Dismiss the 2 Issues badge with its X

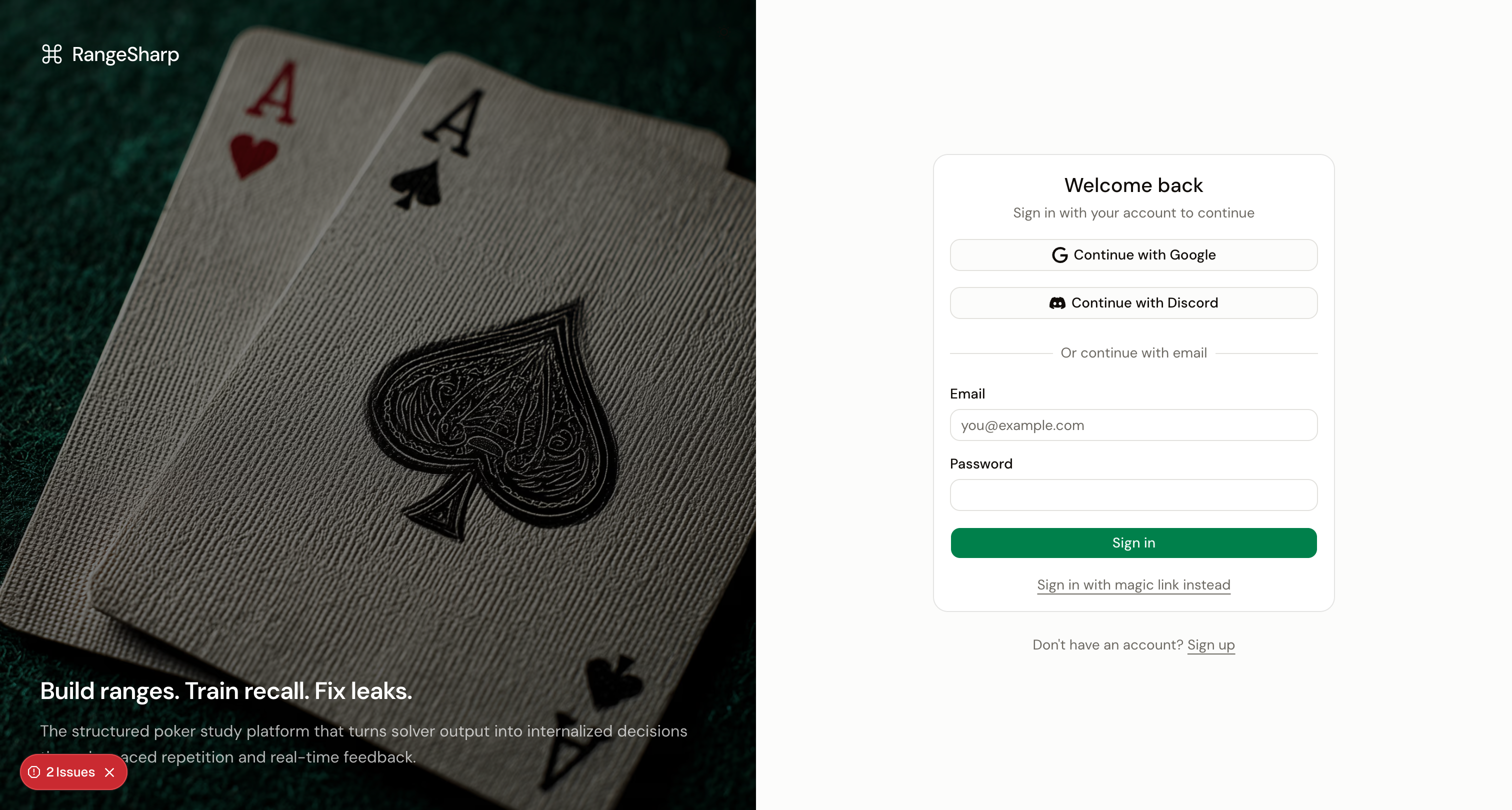pyautogui.click(x=109, y=772)
